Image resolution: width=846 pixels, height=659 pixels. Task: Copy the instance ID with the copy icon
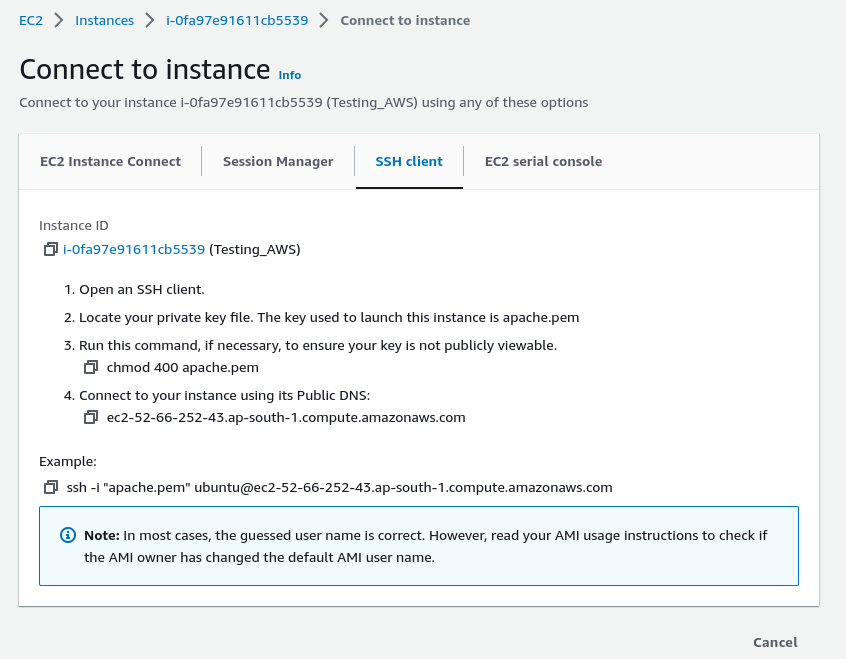tap(51, 249)
